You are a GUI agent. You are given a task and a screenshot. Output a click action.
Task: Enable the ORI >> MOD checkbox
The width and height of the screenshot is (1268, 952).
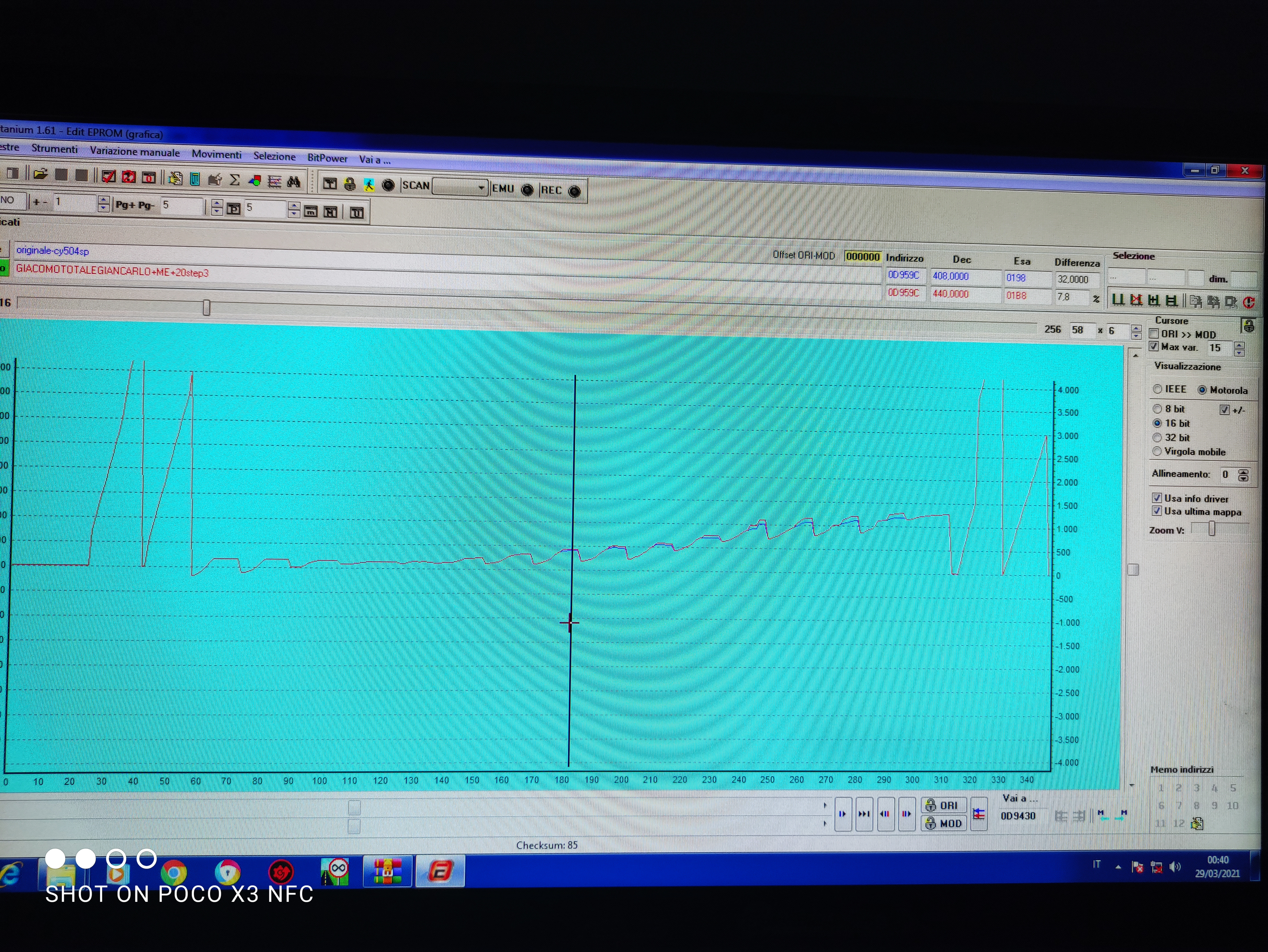1154,334
